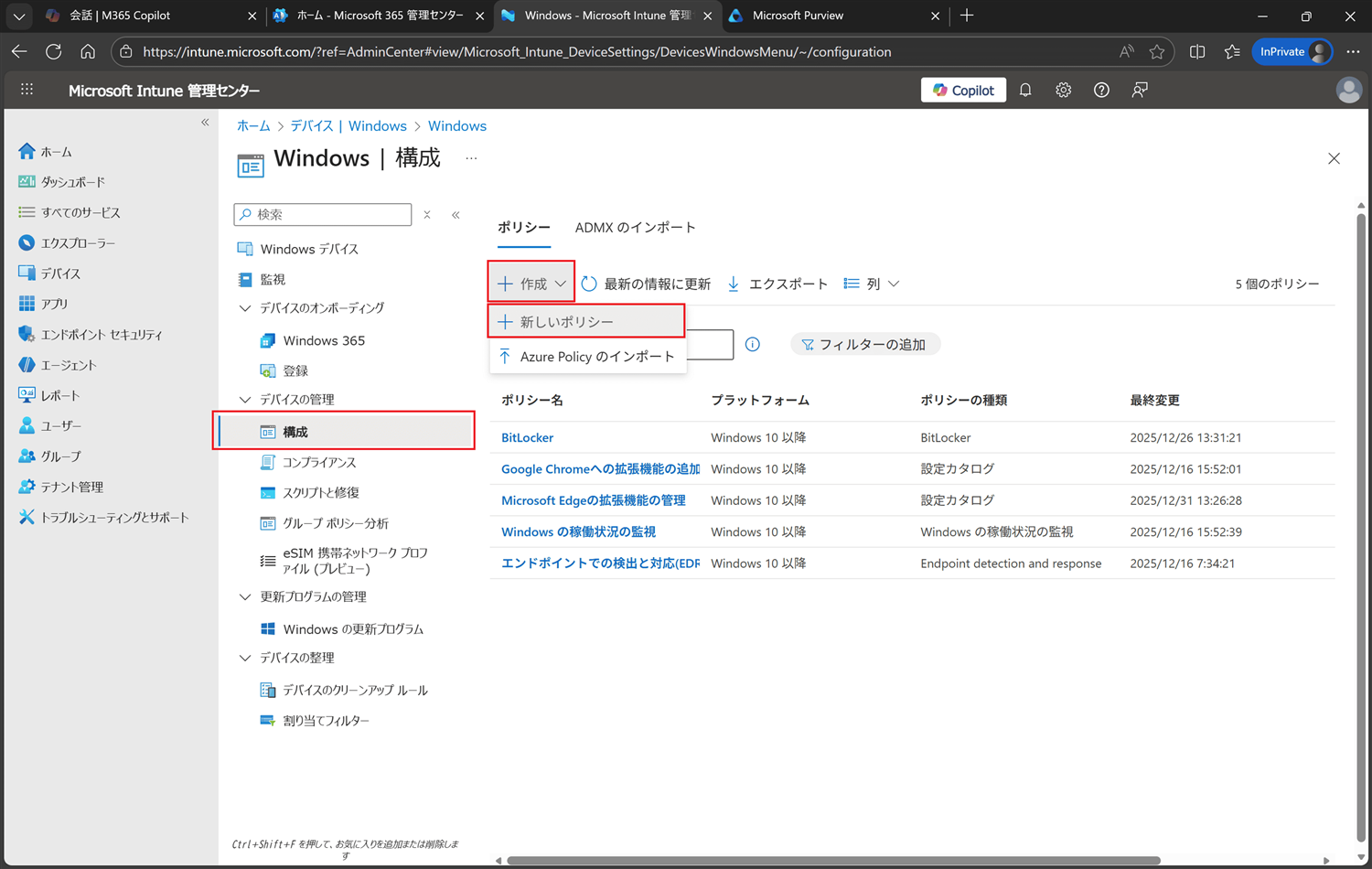Viewport: 1372px width, 869px height.
Task: Open the settings gear icon
Action: pyautogui.click(x=1063, y=90)
